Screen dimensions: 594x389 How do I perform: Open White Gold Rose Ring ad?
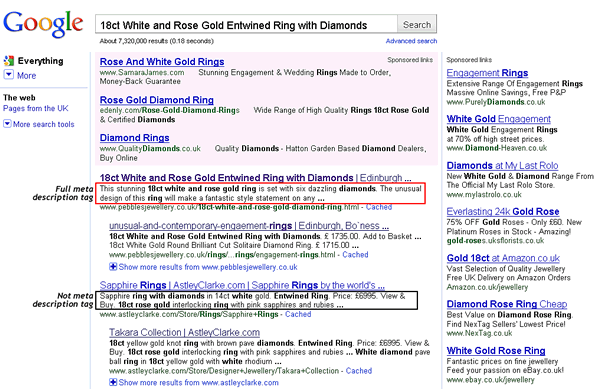[496, 351]
